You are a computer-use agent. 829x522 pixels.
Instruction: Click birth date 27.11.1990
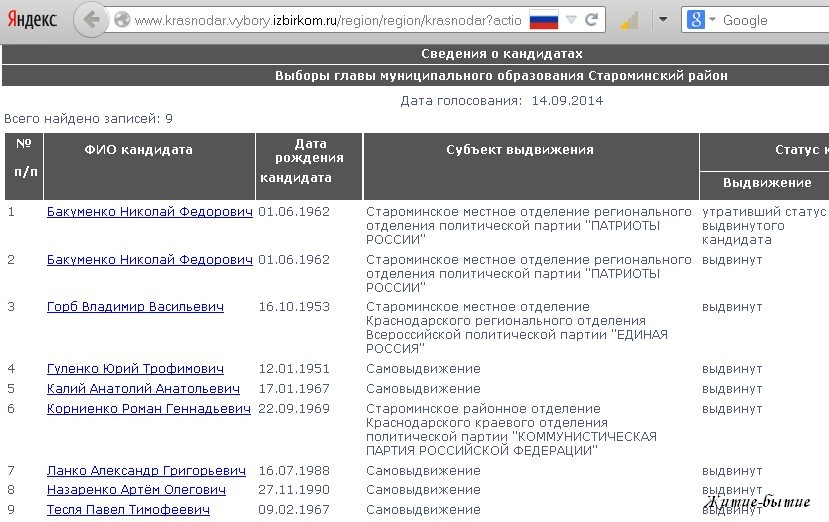coord(294,490)
